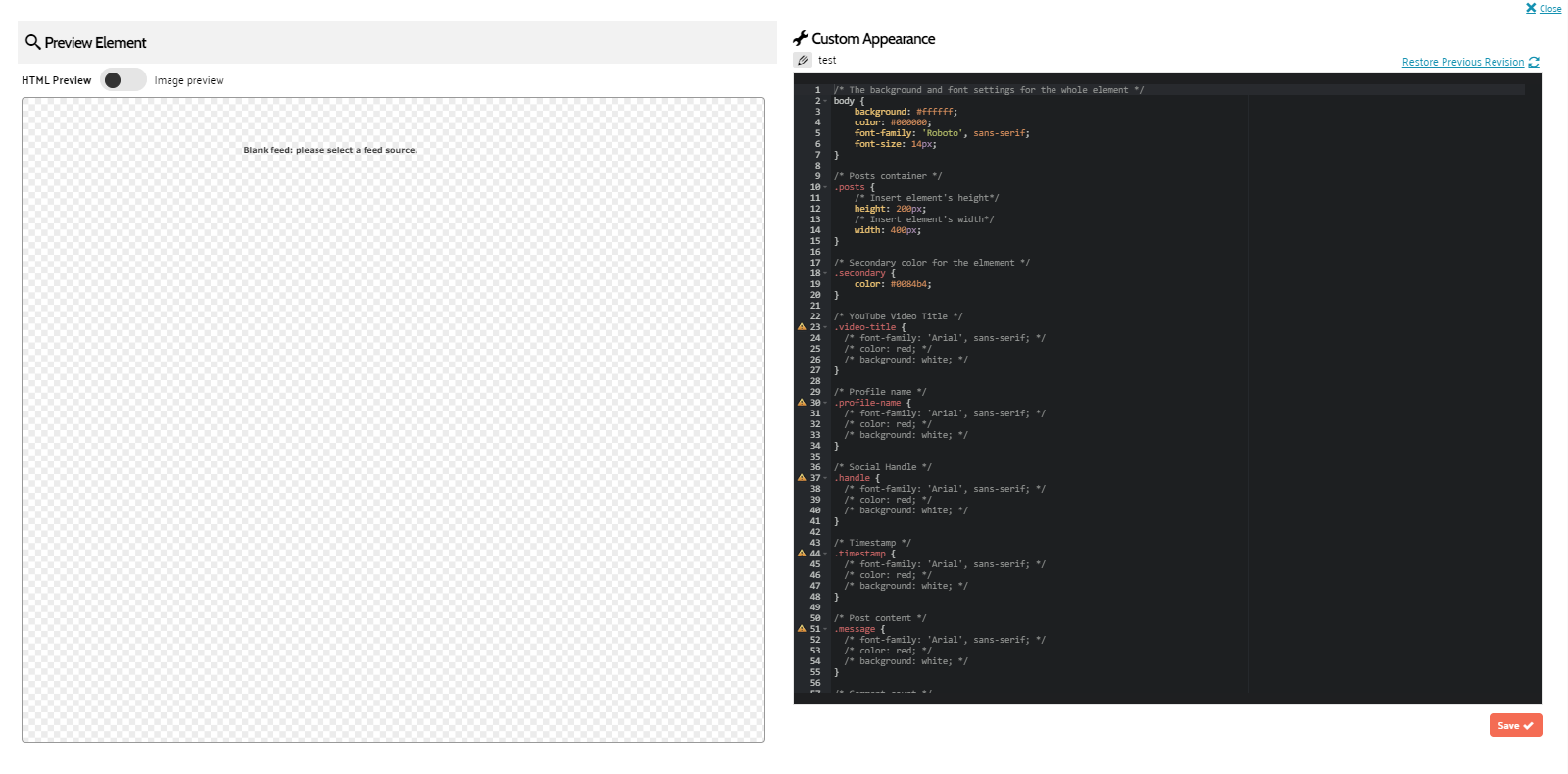Click the warning icon on line 30
The height and width of the screenshot is (774, 1568).
(802, 403)
